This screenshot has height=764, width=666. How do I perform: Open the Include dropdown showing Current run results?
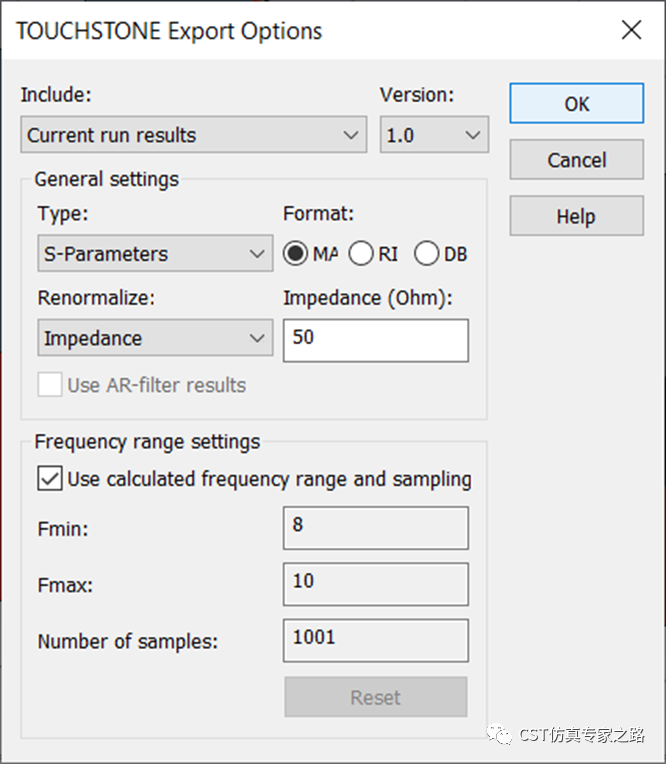coord(193,135)
